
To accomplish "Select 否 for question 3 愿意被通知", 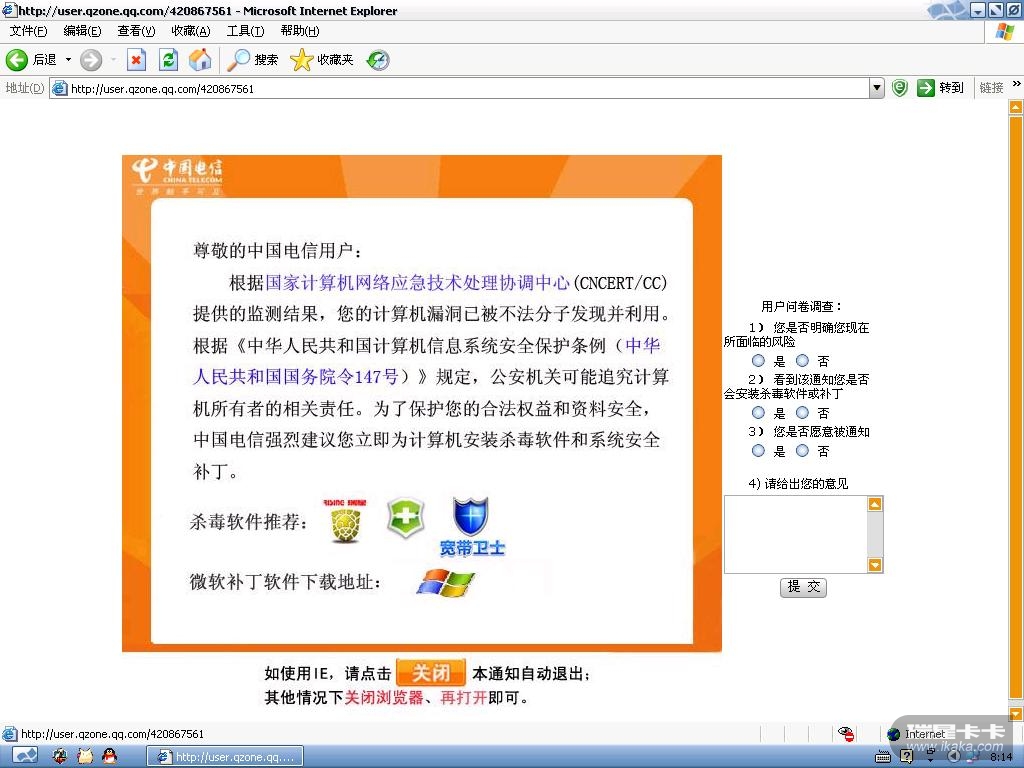I will click(x=803, y=451).
